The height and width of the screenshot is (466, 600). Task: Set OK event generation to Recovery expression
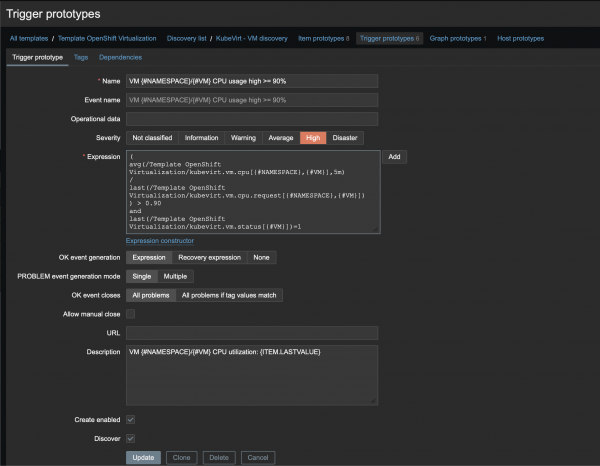[210, 257]
